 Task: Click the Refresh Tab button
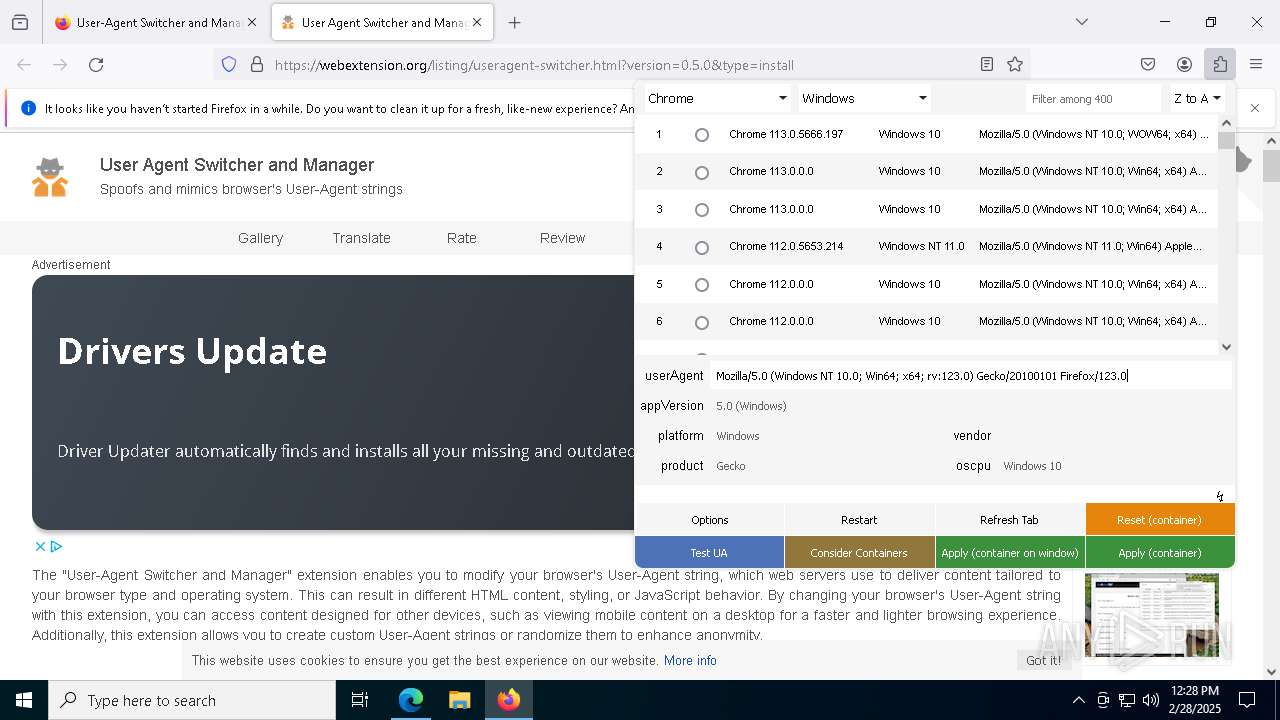1009,520
